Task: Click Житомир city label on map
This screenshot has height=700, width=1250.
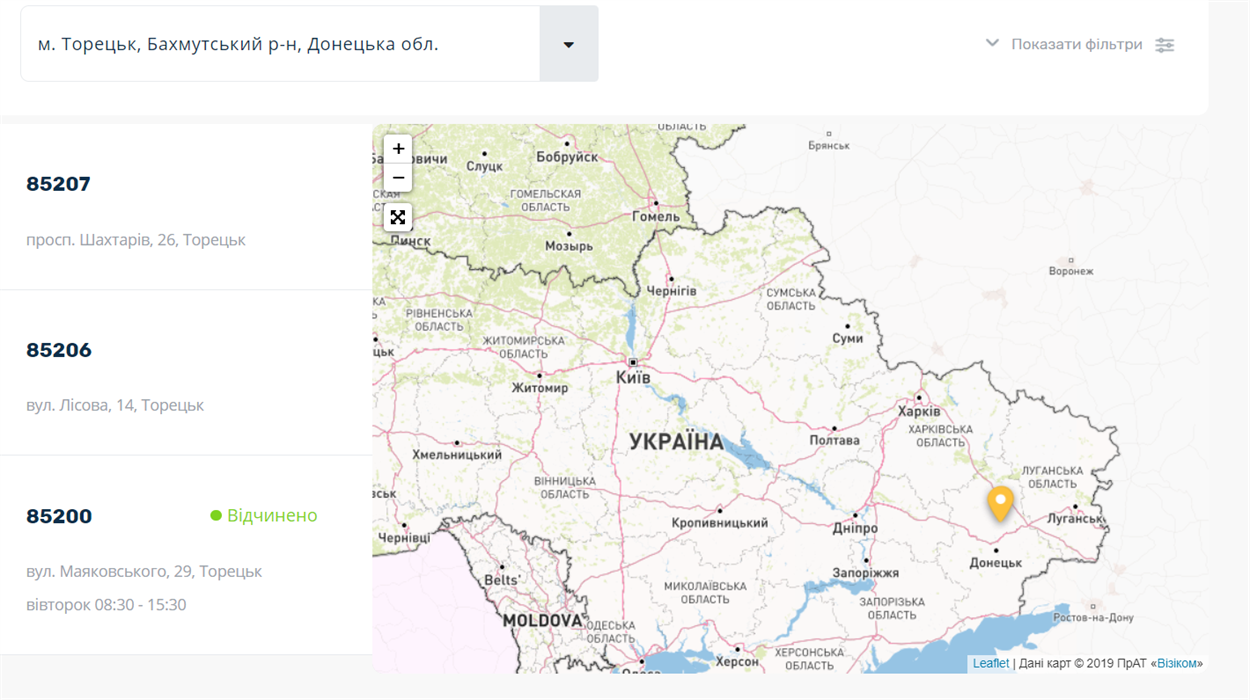Action: tap(540, 388)
